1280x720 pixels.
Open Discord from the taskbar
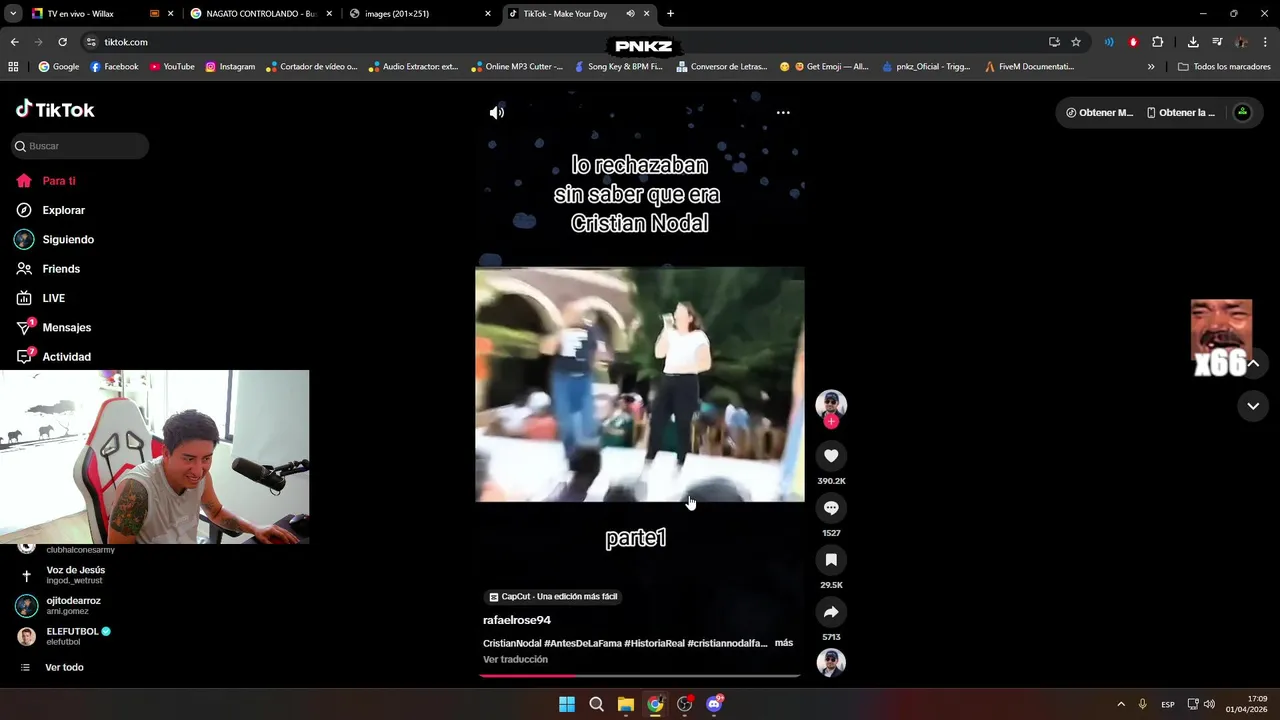(x=714, y=704)
